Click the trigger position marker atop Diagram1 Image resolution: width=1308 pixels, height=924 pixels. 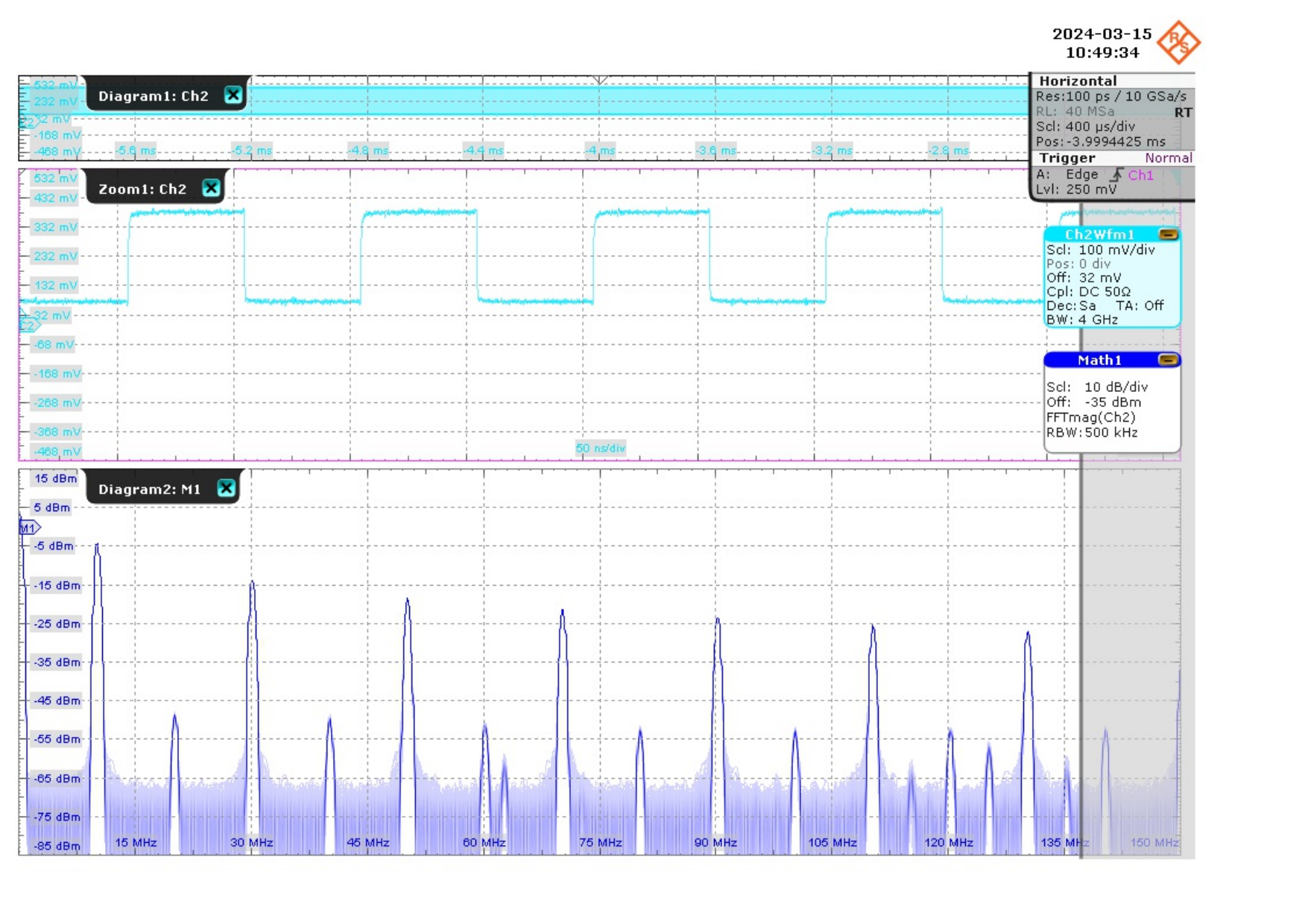600,80
